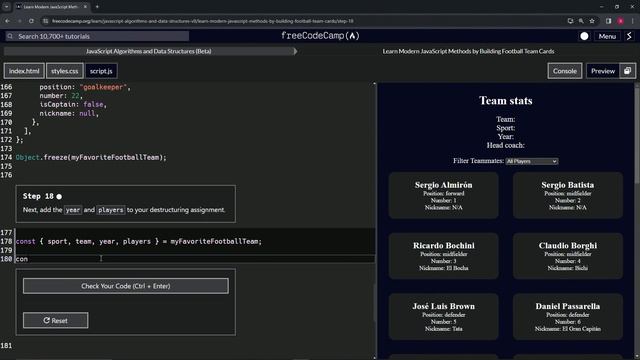Switch to the index.html tab
640x360 pixels.
click(24, 71)
